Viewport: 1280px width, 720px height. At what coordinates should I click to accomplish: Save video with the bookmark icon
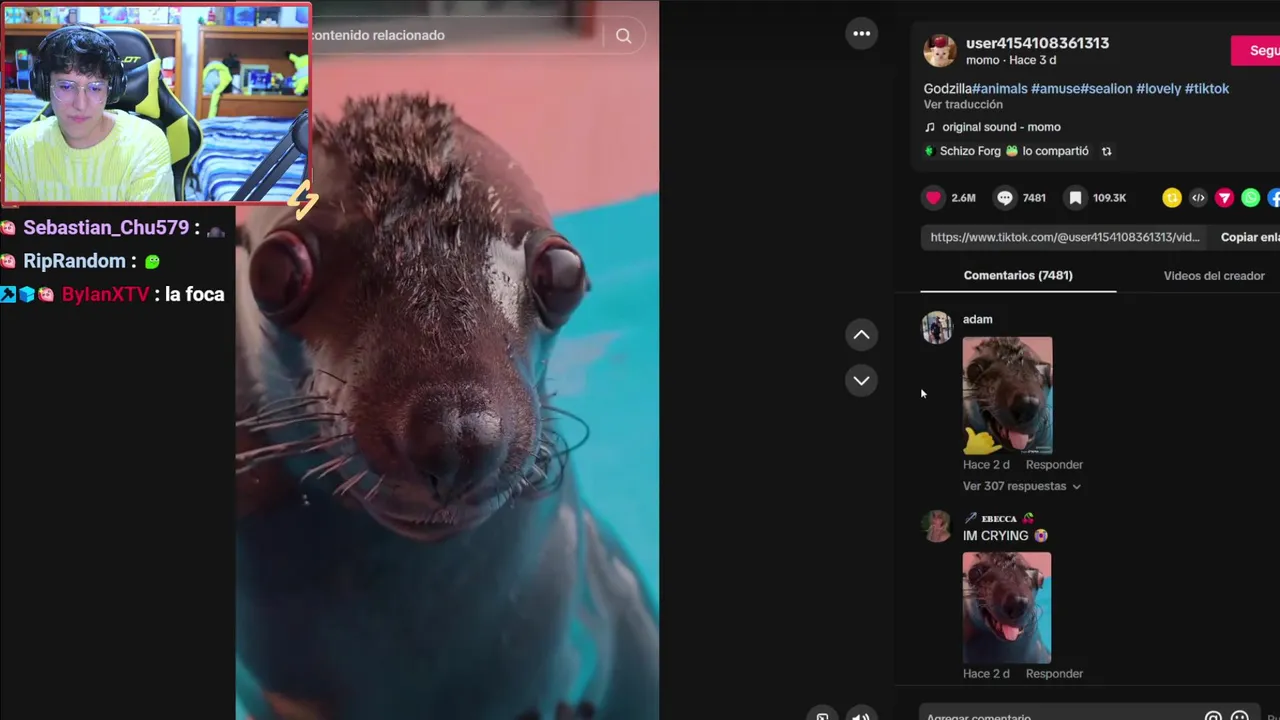[1075, 198]
